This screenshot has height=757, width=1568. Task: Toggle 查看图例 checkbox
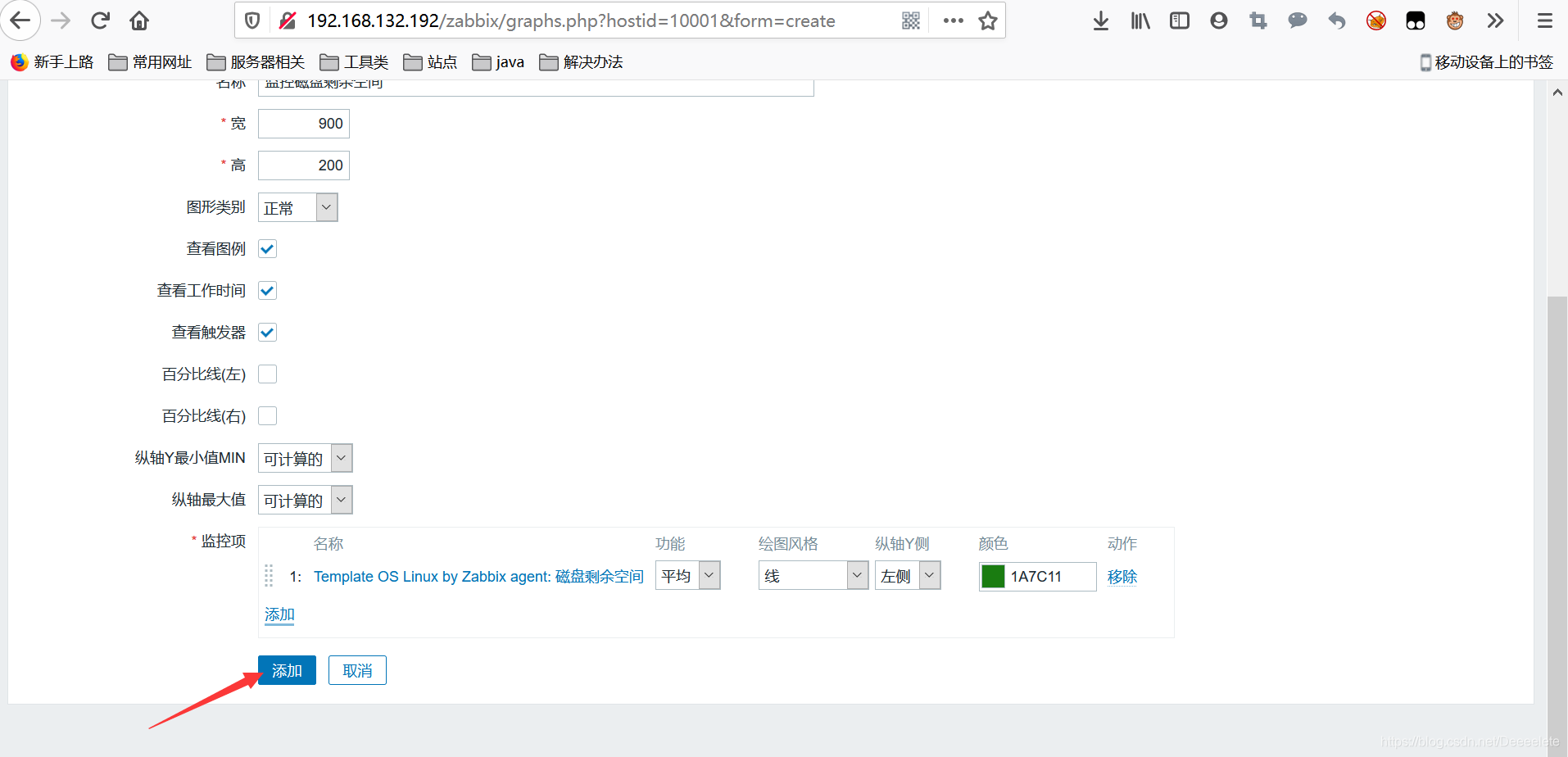[x=267, y=249]
